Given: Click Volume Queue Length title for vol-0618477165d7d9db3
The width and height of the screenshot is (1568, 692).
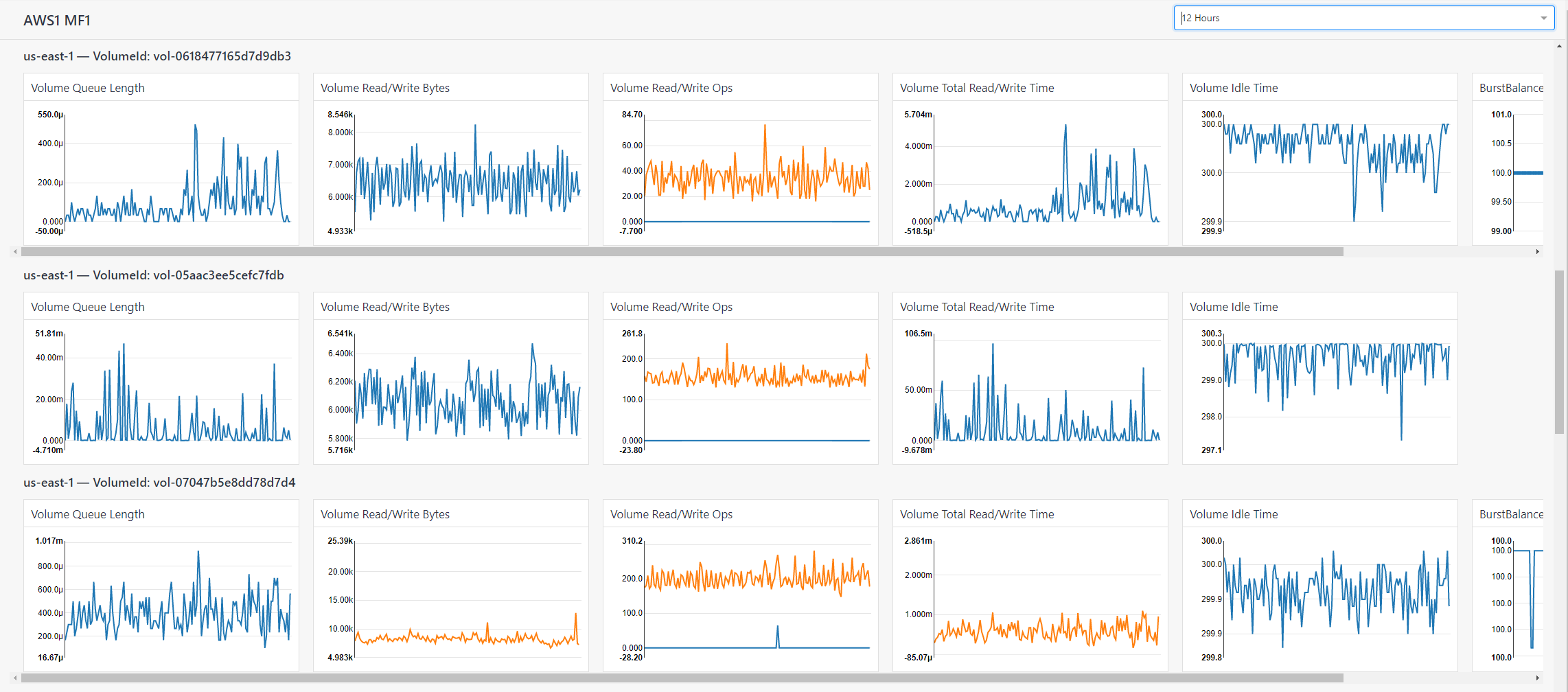Looking at the screenshot, I should pyautogui.click(x=88, y=88).
